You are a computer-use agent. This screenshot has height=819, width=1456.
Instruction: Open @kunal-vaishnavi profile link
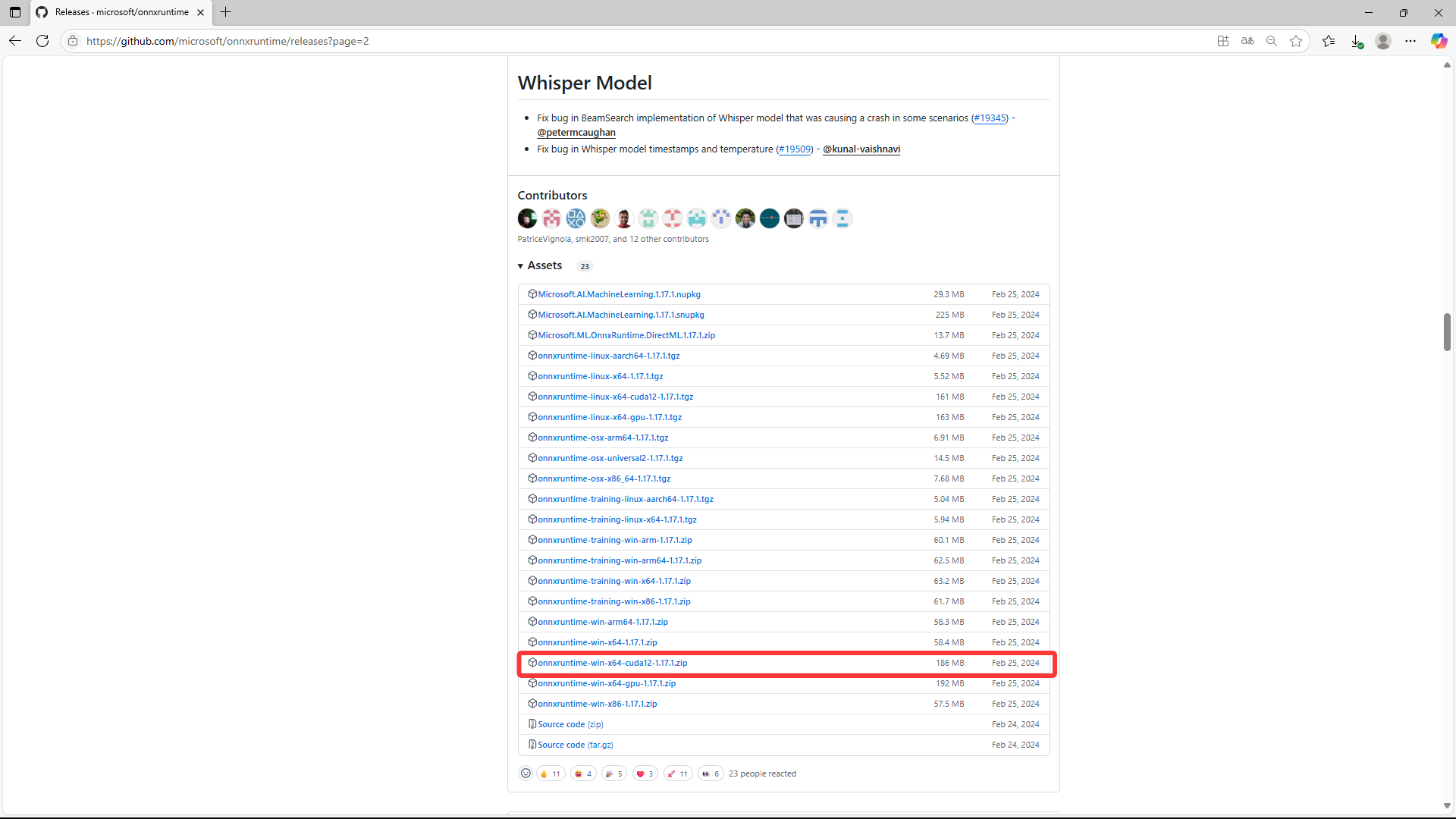coord(861,149)
